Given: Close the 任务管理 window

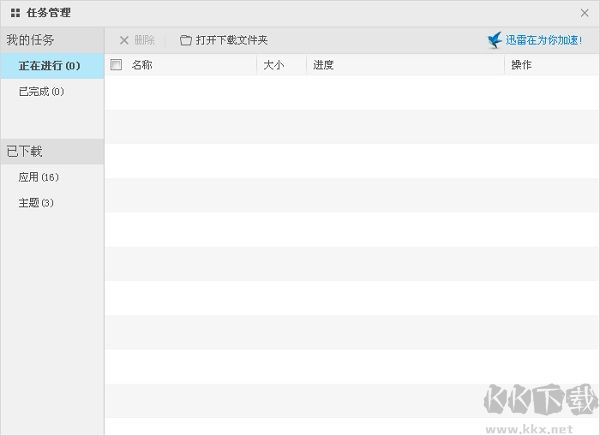Looking at the screenshot, I should tap(584, 13).
